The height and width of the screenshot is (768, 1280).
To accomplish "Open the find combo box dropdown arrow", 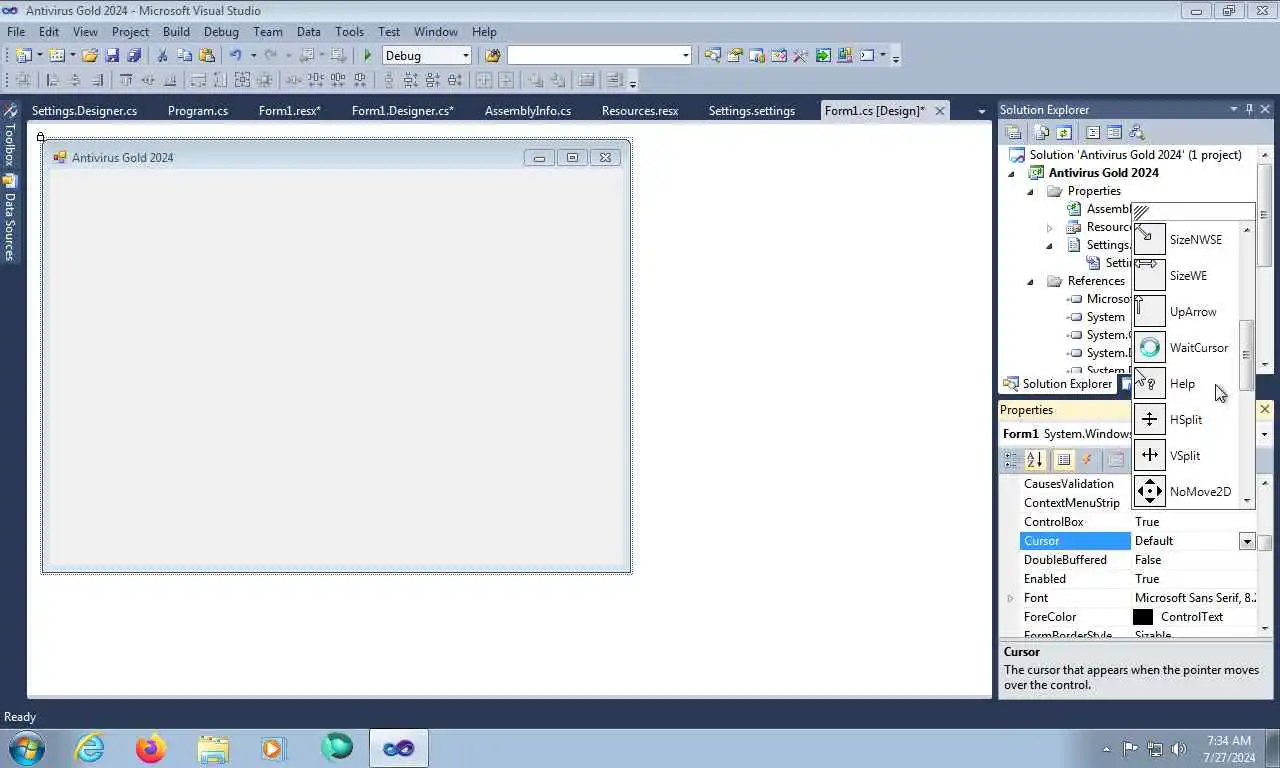I will pos(685,56).
